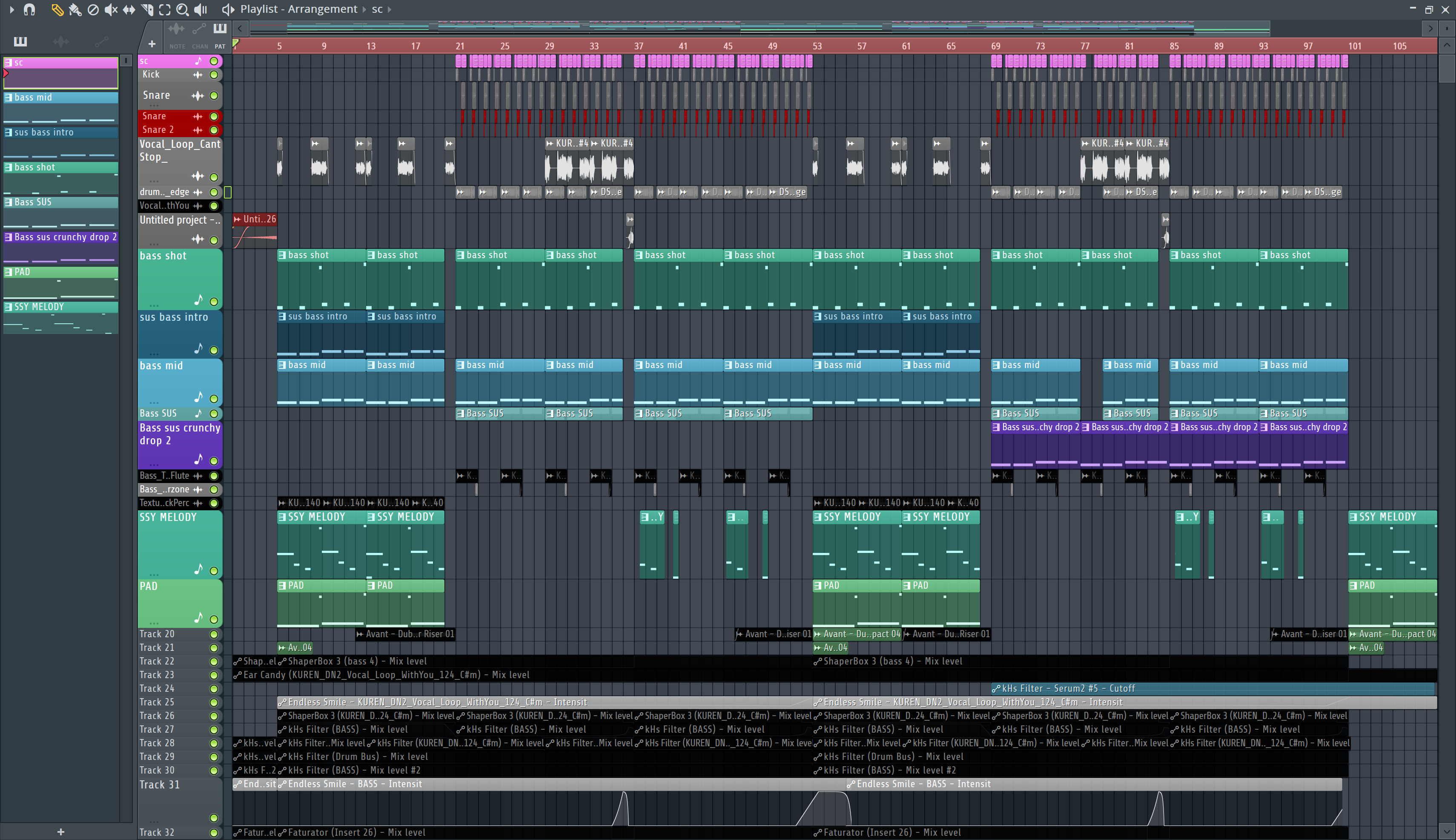Mute Track 25
1456x840 pixels.
click(x=214, y=703)
